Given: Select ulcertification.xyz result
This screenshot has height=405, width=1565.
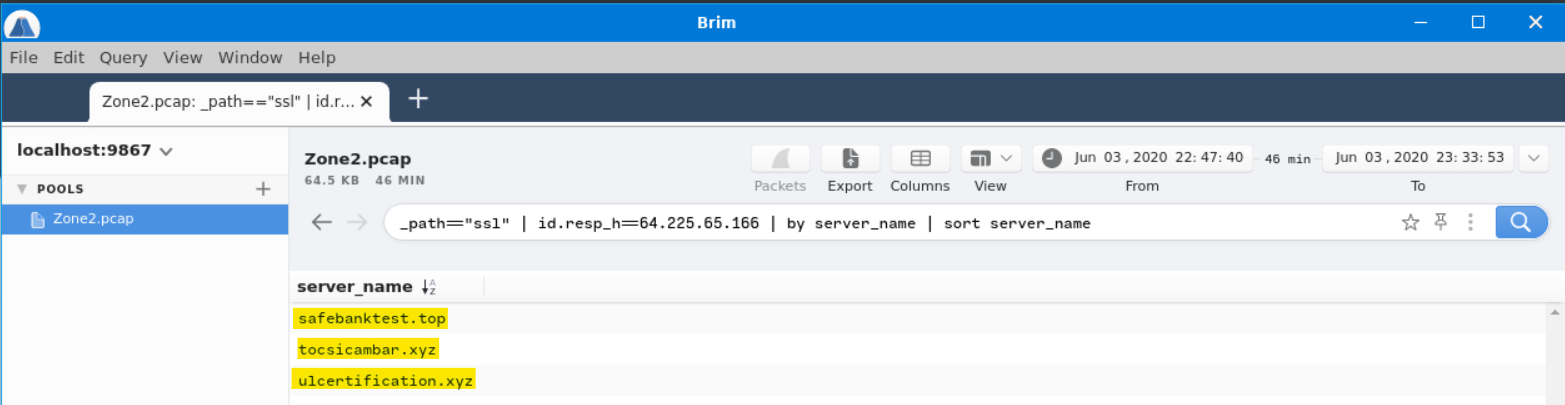Looking at the screenshot, I should tap(385, 381).
